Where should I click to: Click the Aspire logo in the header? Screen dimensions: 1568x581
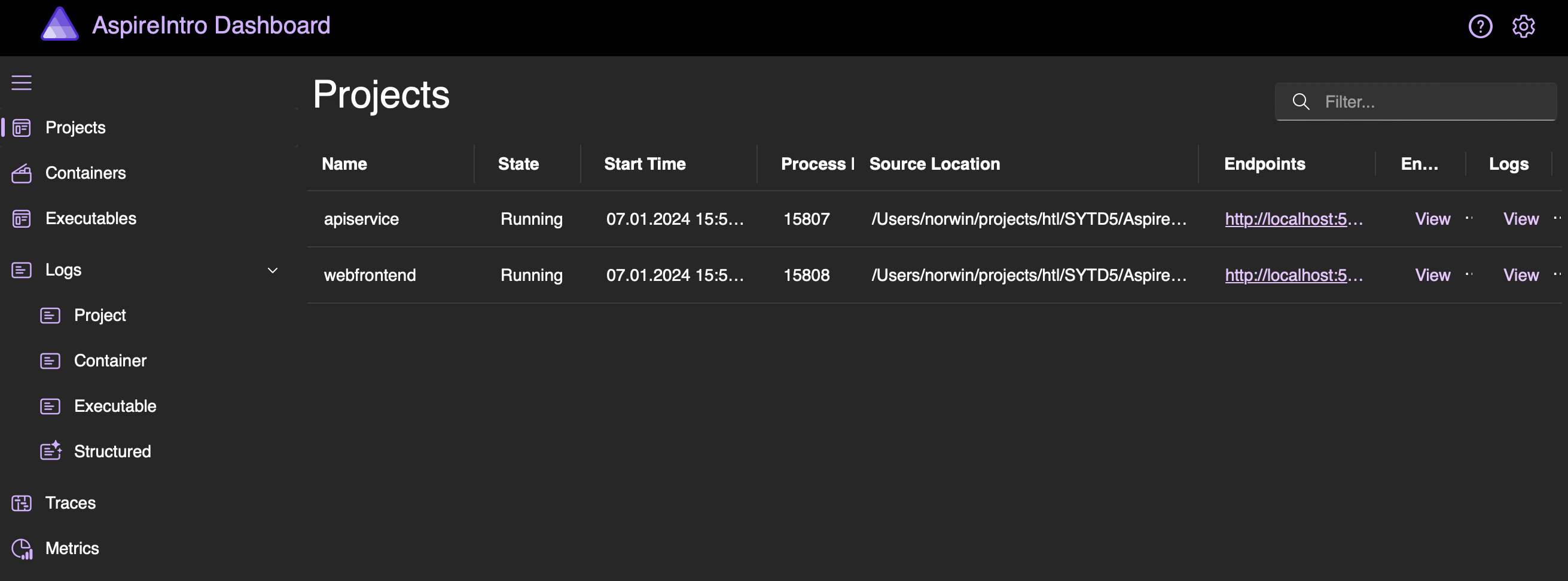(59, 25)
